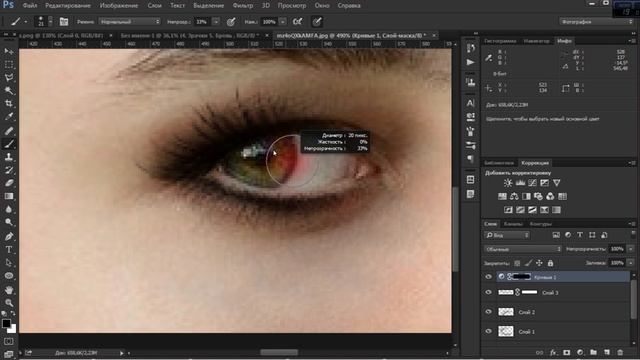
Task: Select the Zoom tool
Action: point(9,302)
